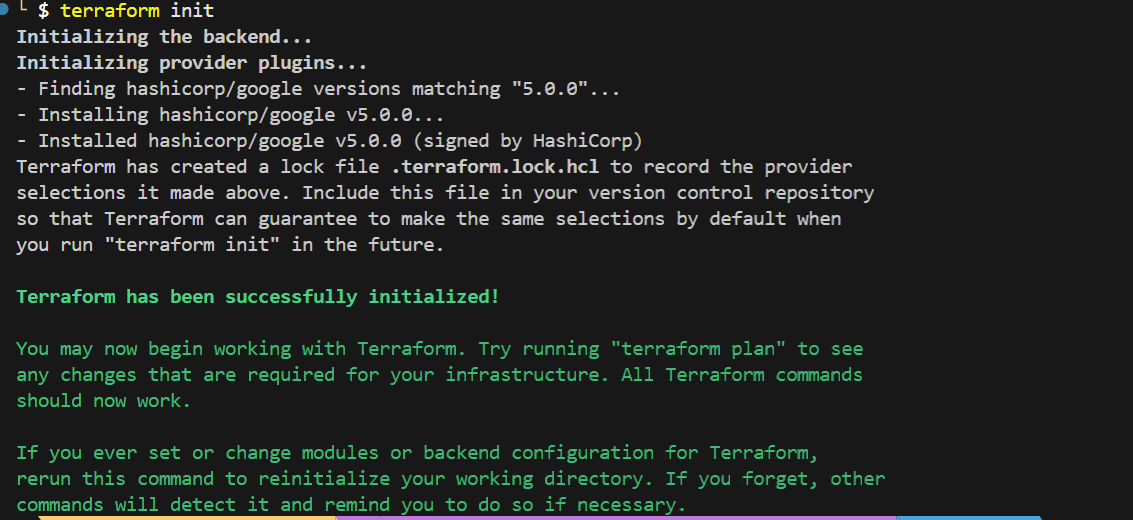Click the quoted "5.0.0" version constraint

(x=549, y=89)
